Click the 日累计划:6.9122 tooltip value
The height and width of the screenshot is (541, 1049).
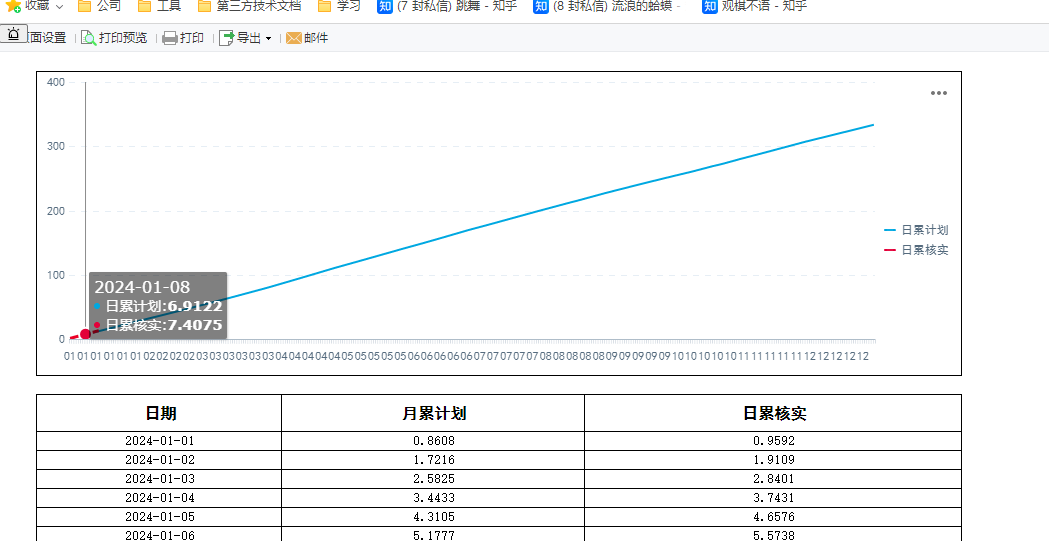point(158,306)
